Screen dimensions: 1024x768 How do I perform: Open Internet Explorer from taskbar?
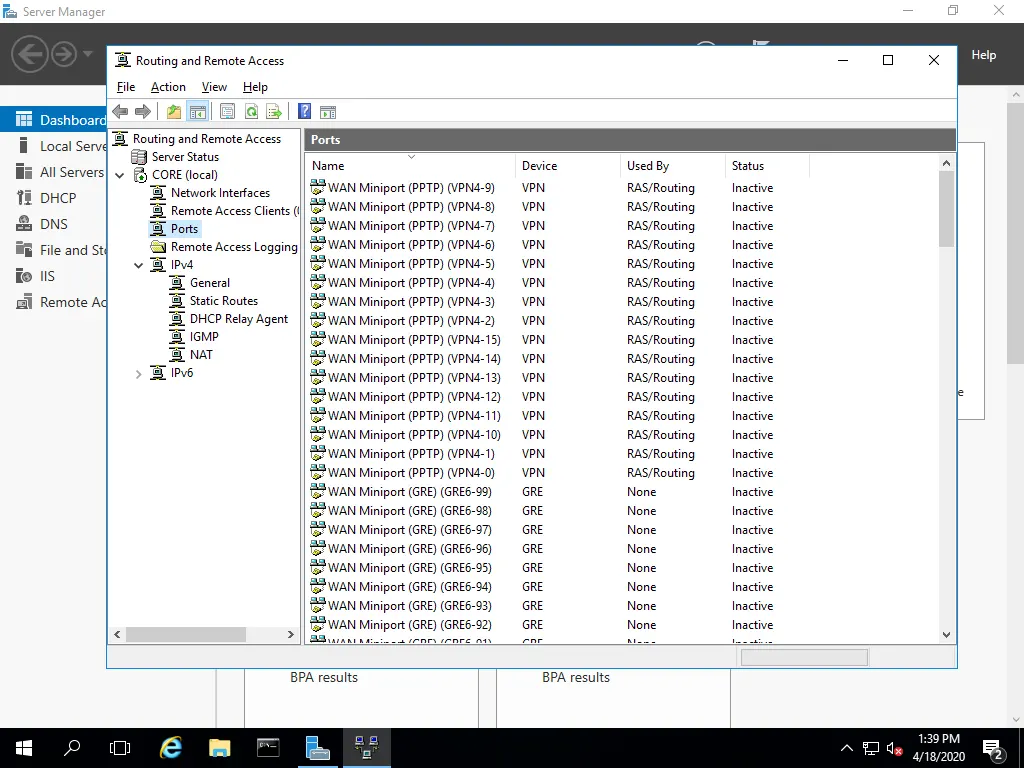click(171, 748)
